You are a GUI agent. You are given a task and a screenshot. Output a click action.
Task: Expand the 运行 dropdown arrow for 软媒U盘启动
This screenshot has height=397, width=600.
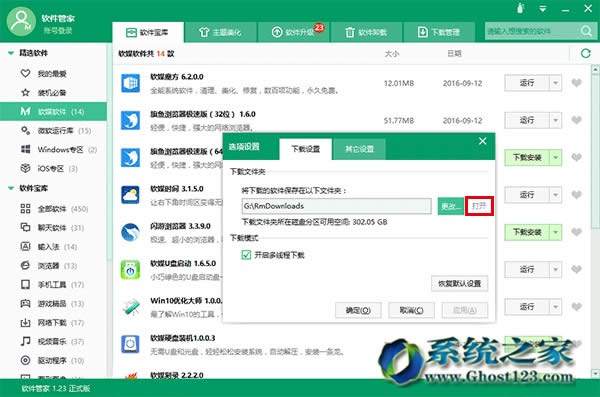[x=555, y=270]
